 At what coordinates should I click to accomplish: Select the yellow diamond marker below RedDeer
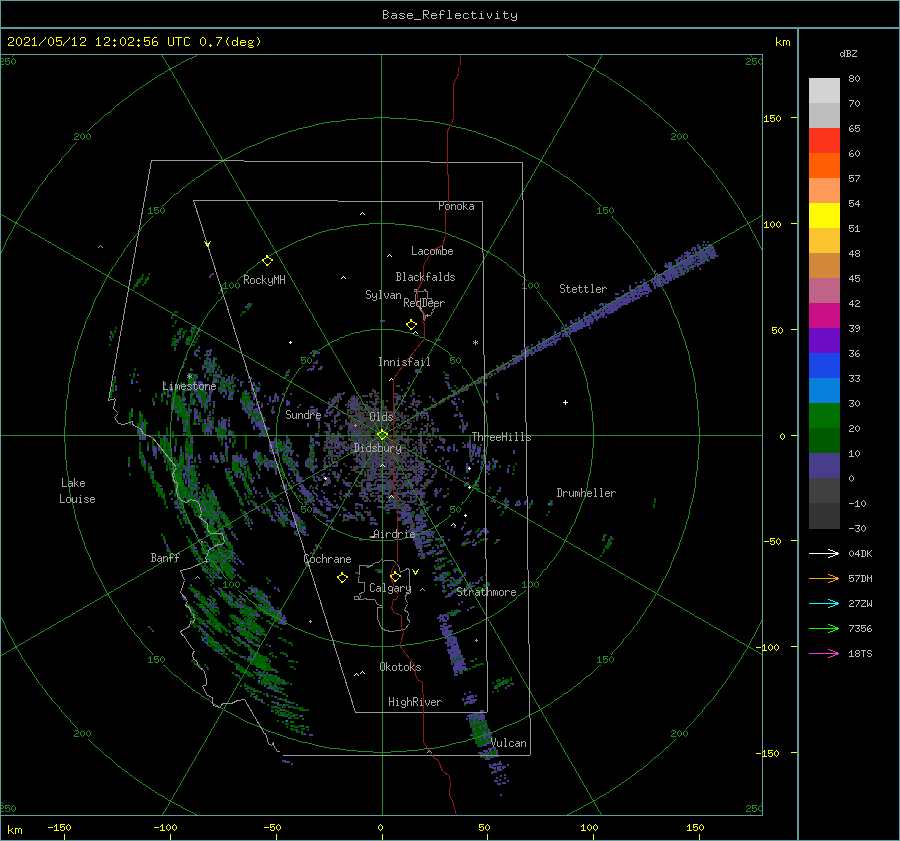click(x=411, y=324)
